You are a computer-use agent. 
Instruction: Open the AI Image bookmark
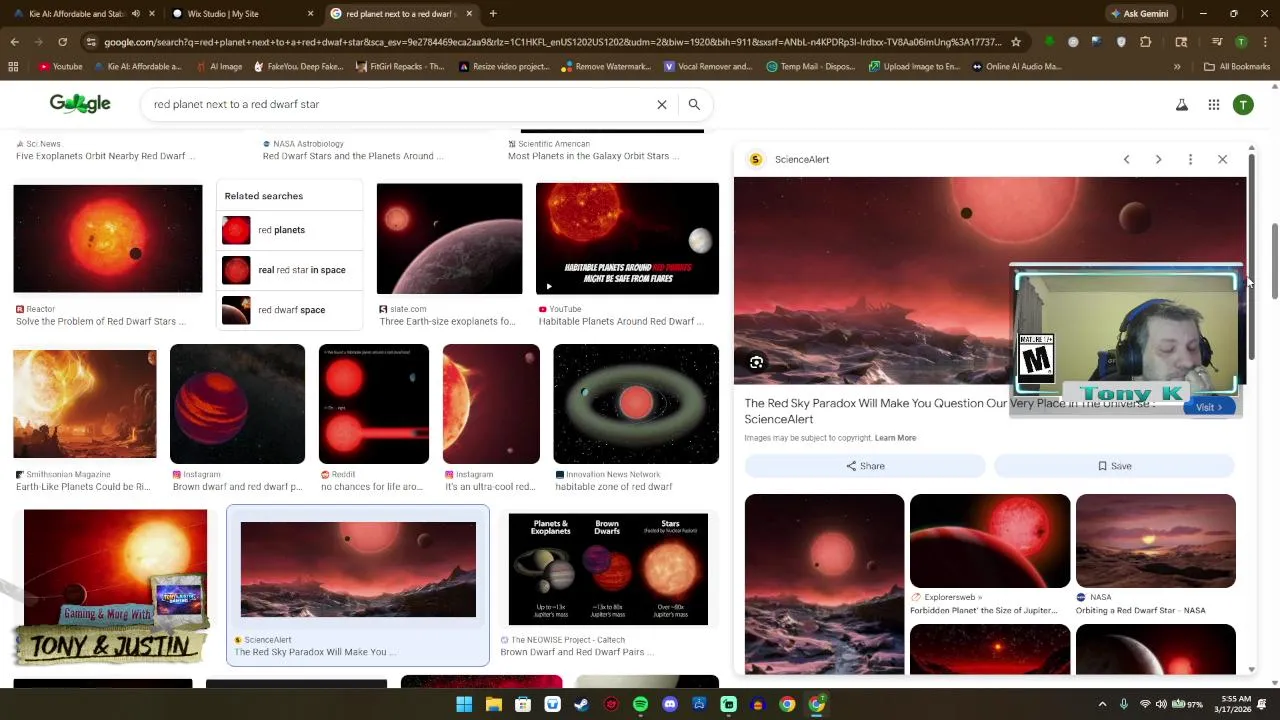point(218,67)
